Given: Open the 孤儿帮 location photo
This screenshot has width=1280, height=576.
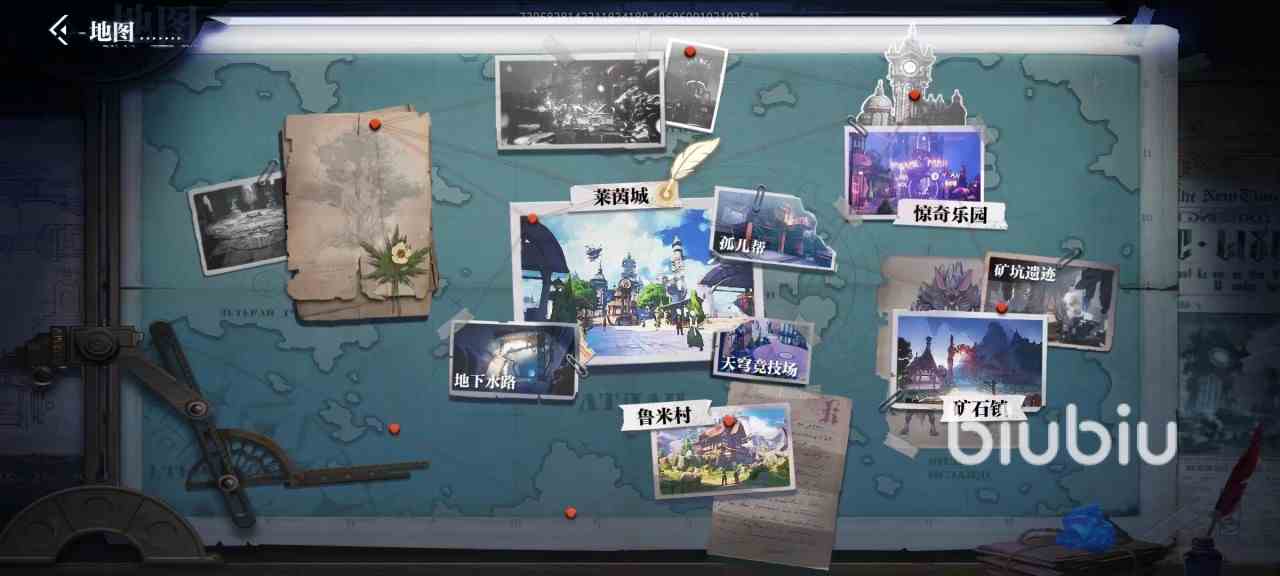Looking at the screenshot, I should coord(772,228).
